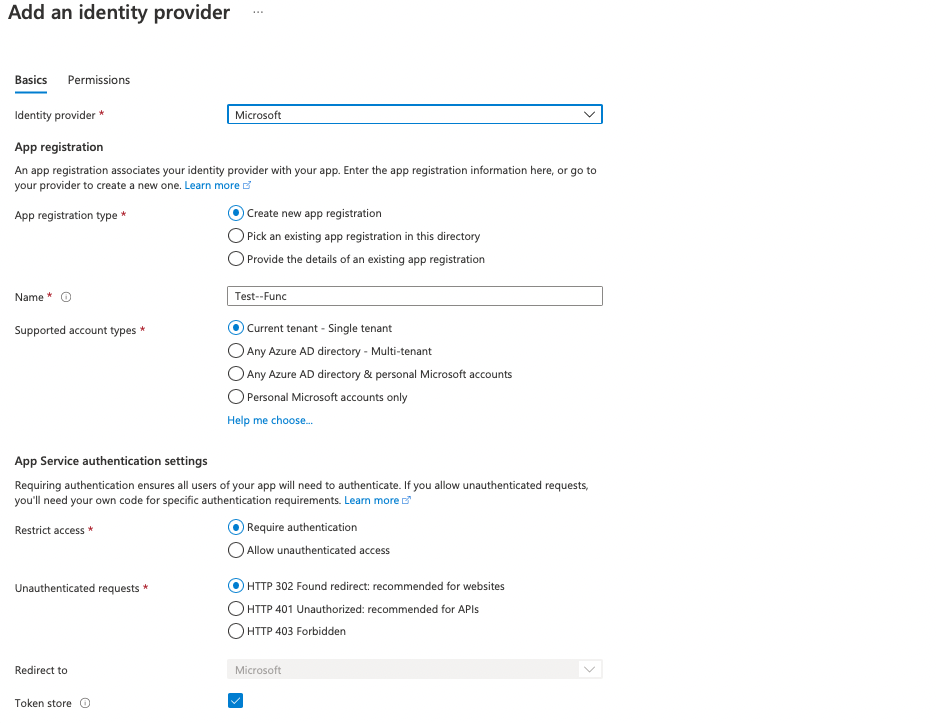The width and height of the screenshot is (936, 723).
Task: Select HTTP 401 Unauthorized for unauthenticated requests
Action: pos(235,608)
